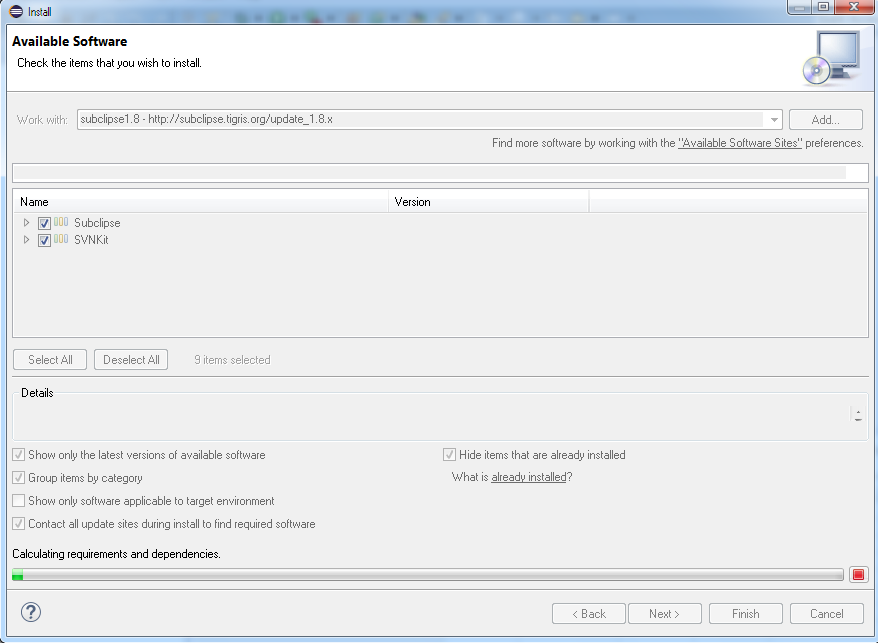
Task: Open the Available Software Sites preferences link
Action: pyautogui.click(x=739, y=142)
